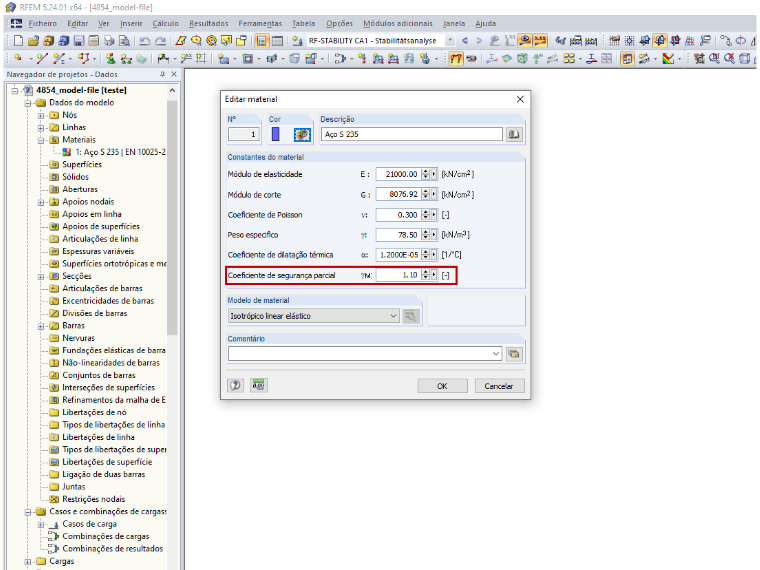Open the Comentário combo box dropdown
The width and height of the screenshot is (760, 570).
click(496, 354)
